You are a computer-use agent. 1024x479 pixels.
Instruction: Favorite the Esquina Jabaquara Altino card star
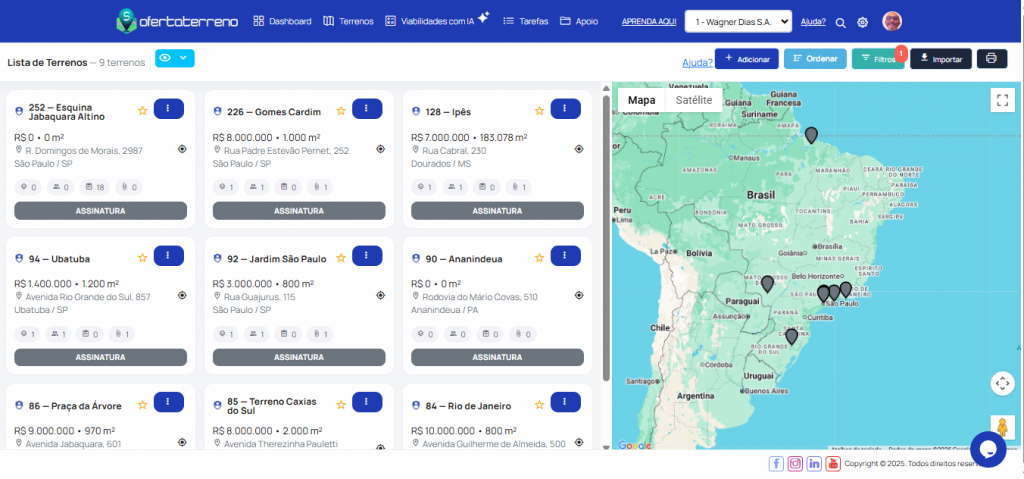[142, 111]
